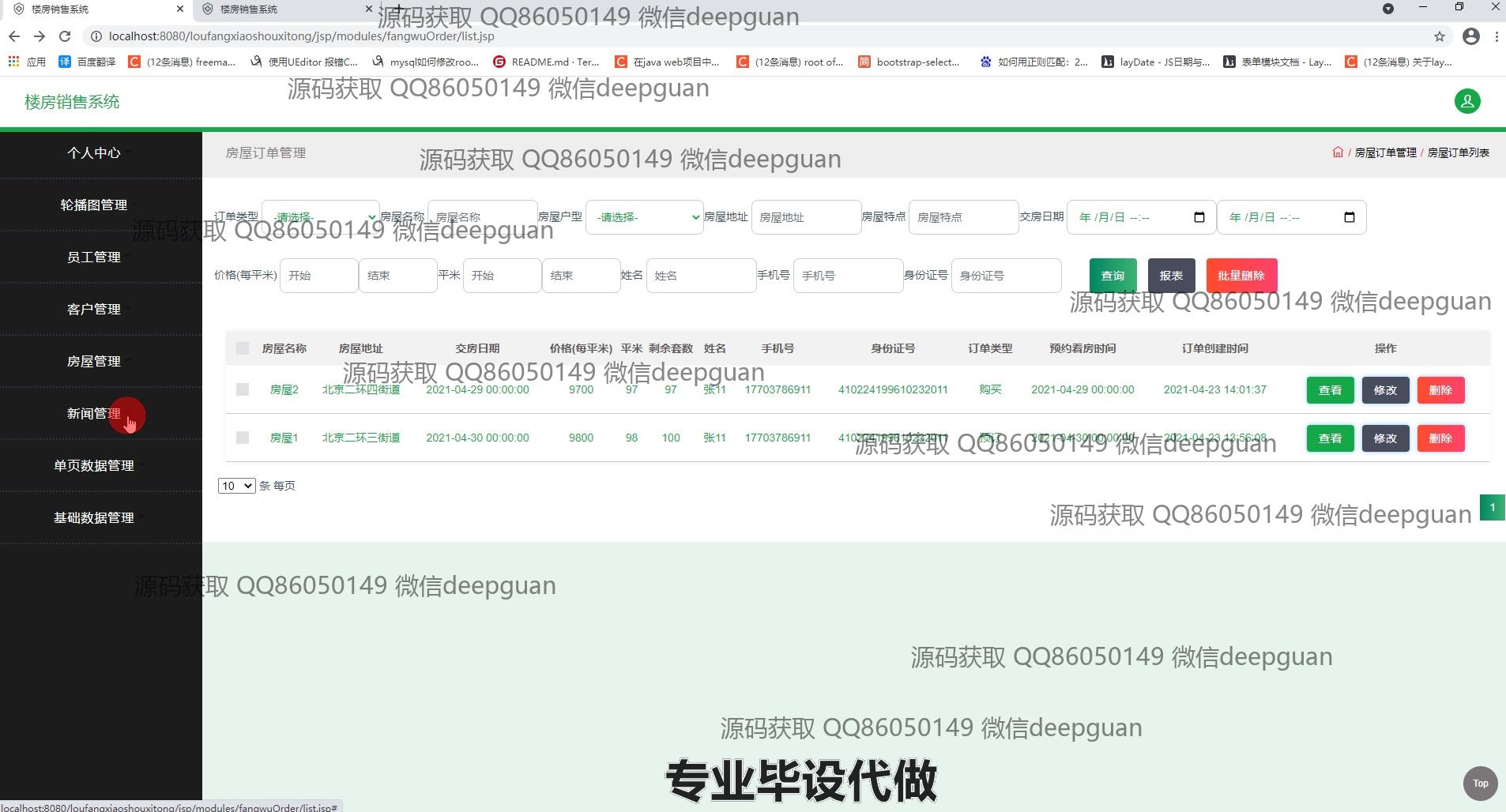Open 房屋管理 in the sidebar menu

(x=93, y=361)
